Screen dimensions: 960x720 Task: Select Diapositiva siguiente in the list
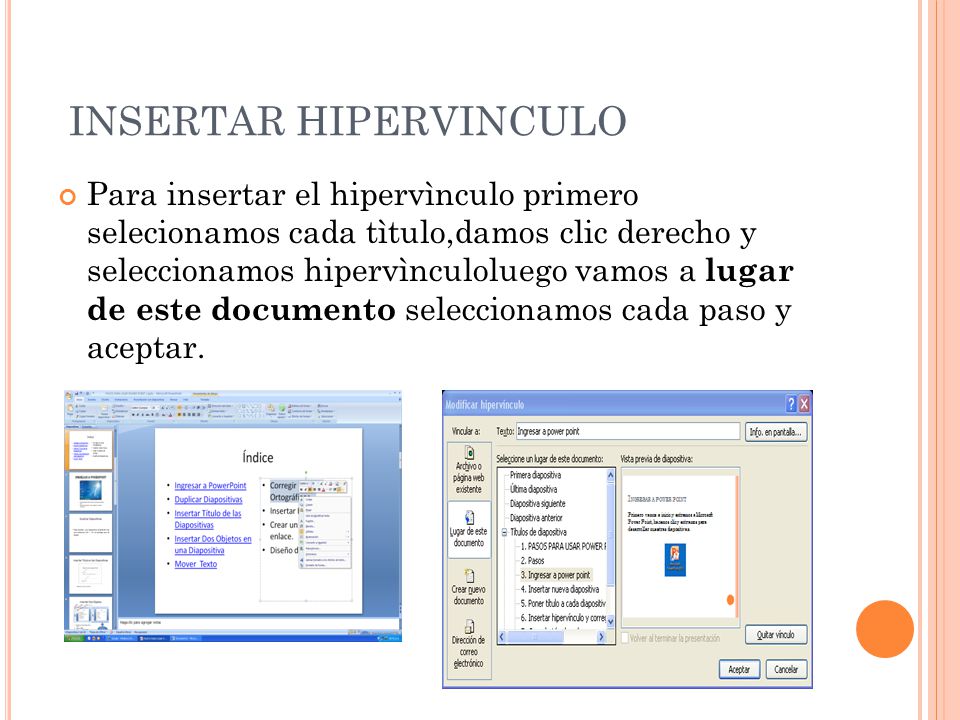[538, 503]
